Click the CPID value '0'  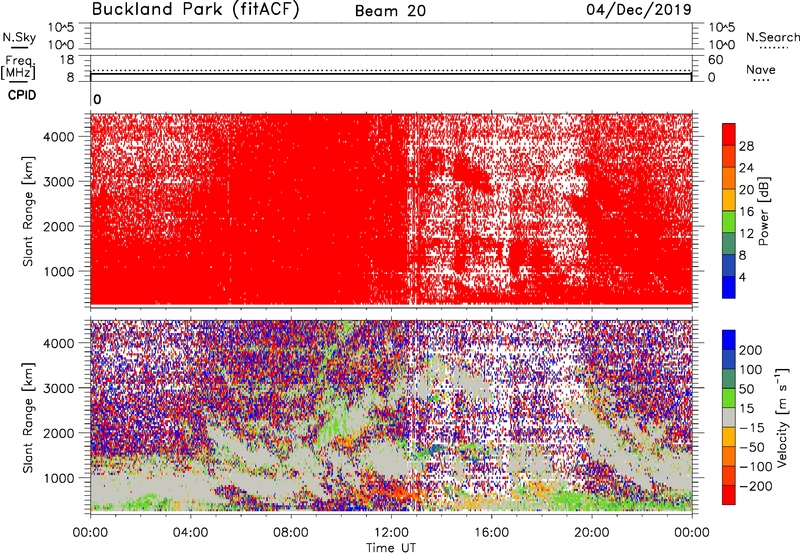(97, 99)
